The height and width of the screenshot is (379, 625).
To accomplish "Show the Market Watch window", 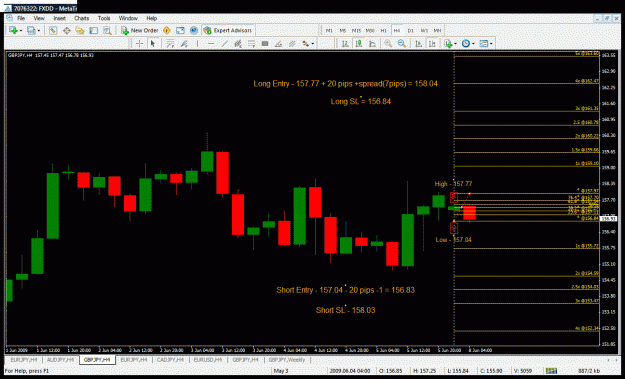I will [53, 30].
